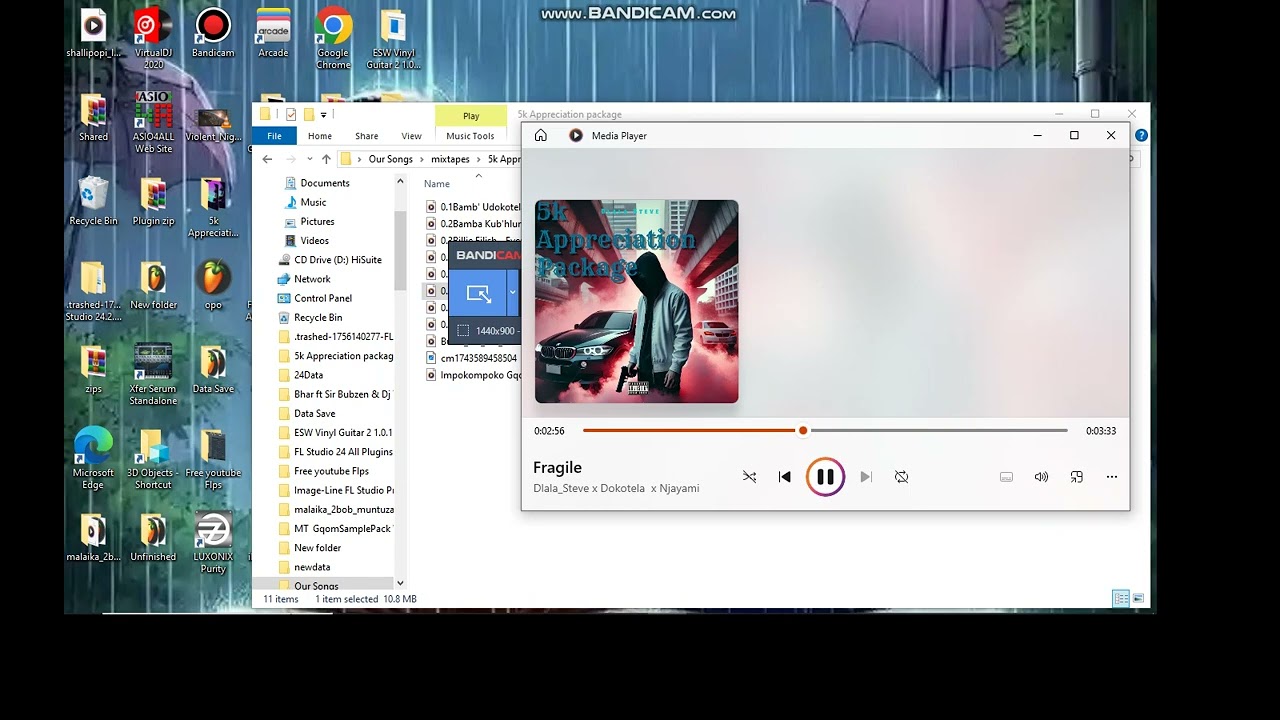Screen dimensions: 1280x720
Task: Select Pictures in the navigation pane
Action: coord(317,221)
